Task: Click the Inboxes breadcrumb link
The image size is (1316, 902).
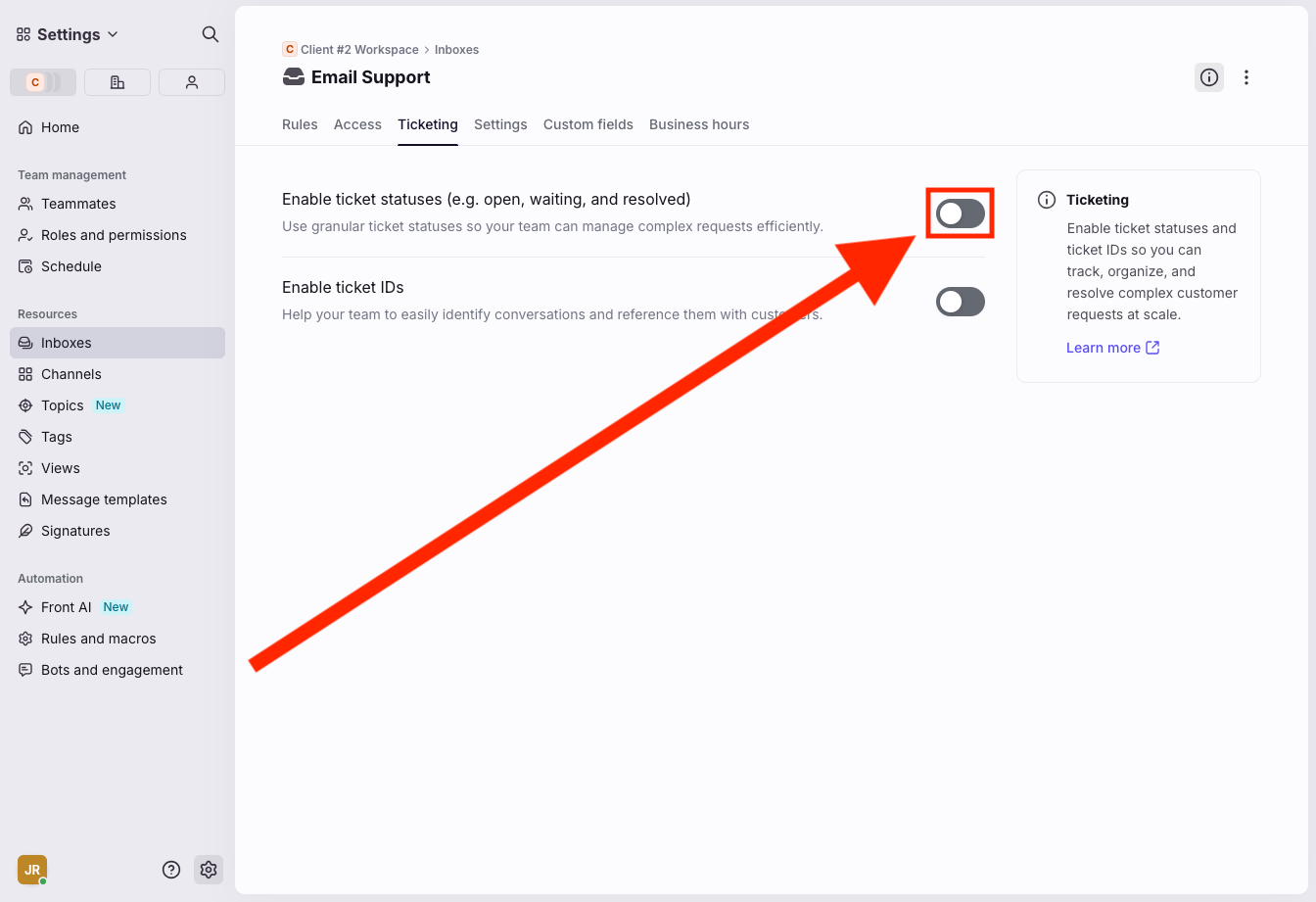Action: (456, 50)
